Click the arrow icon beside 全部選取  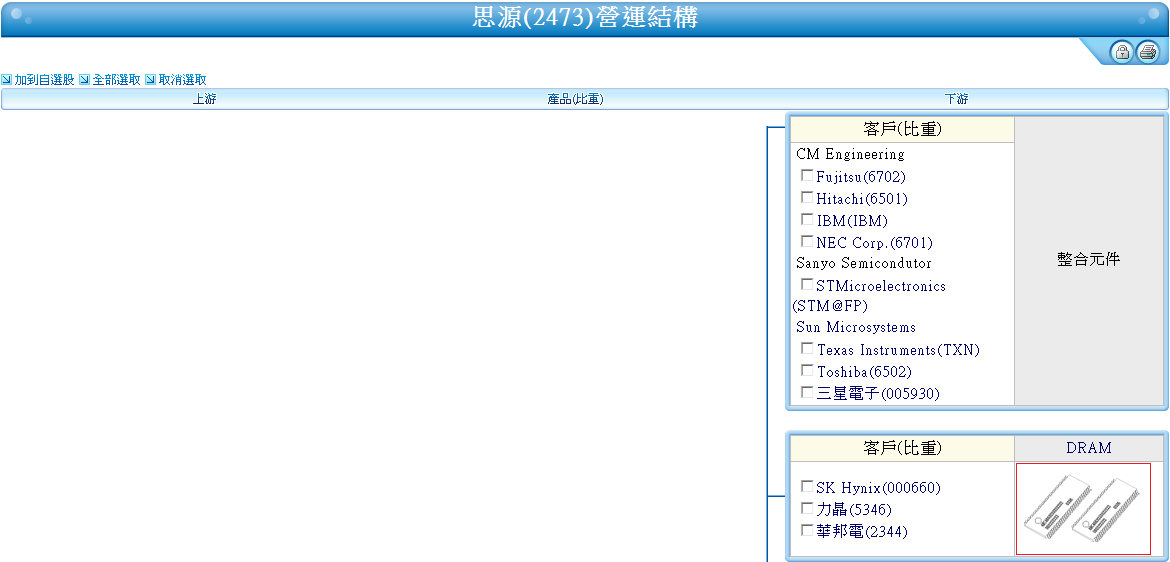point(84,80)
